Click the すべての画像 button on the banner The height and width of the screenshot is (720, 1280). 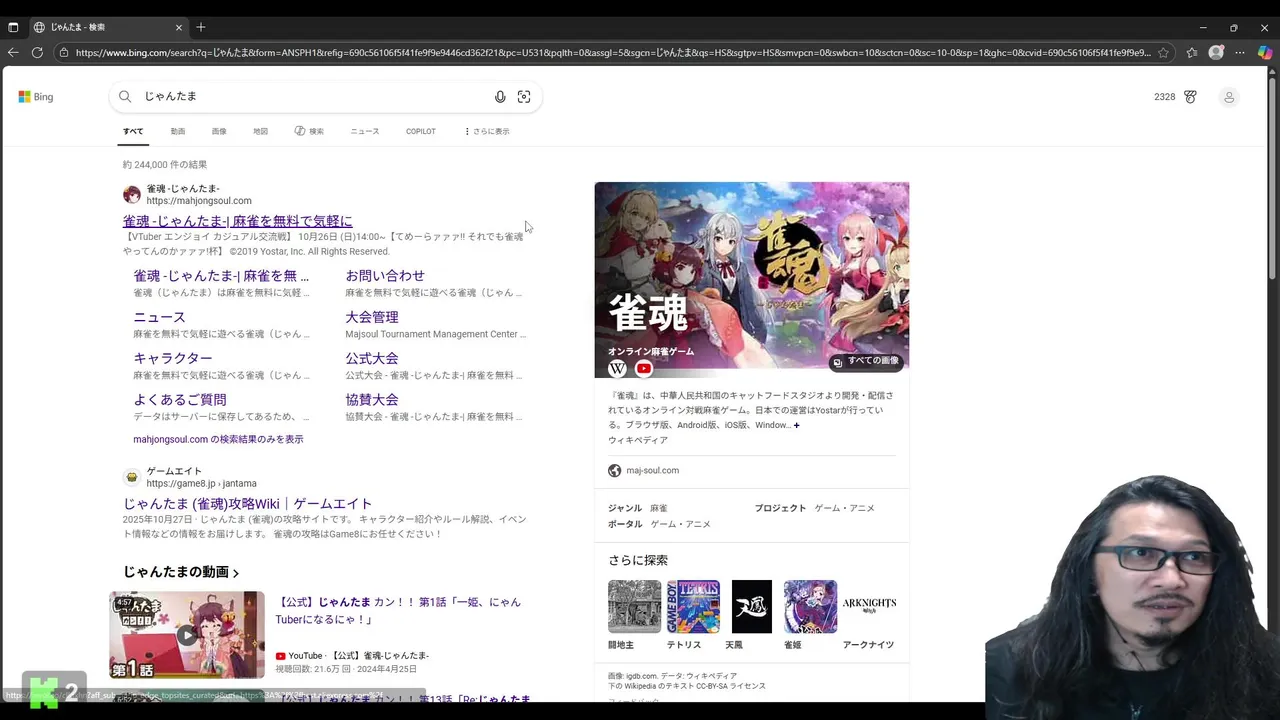866,361
